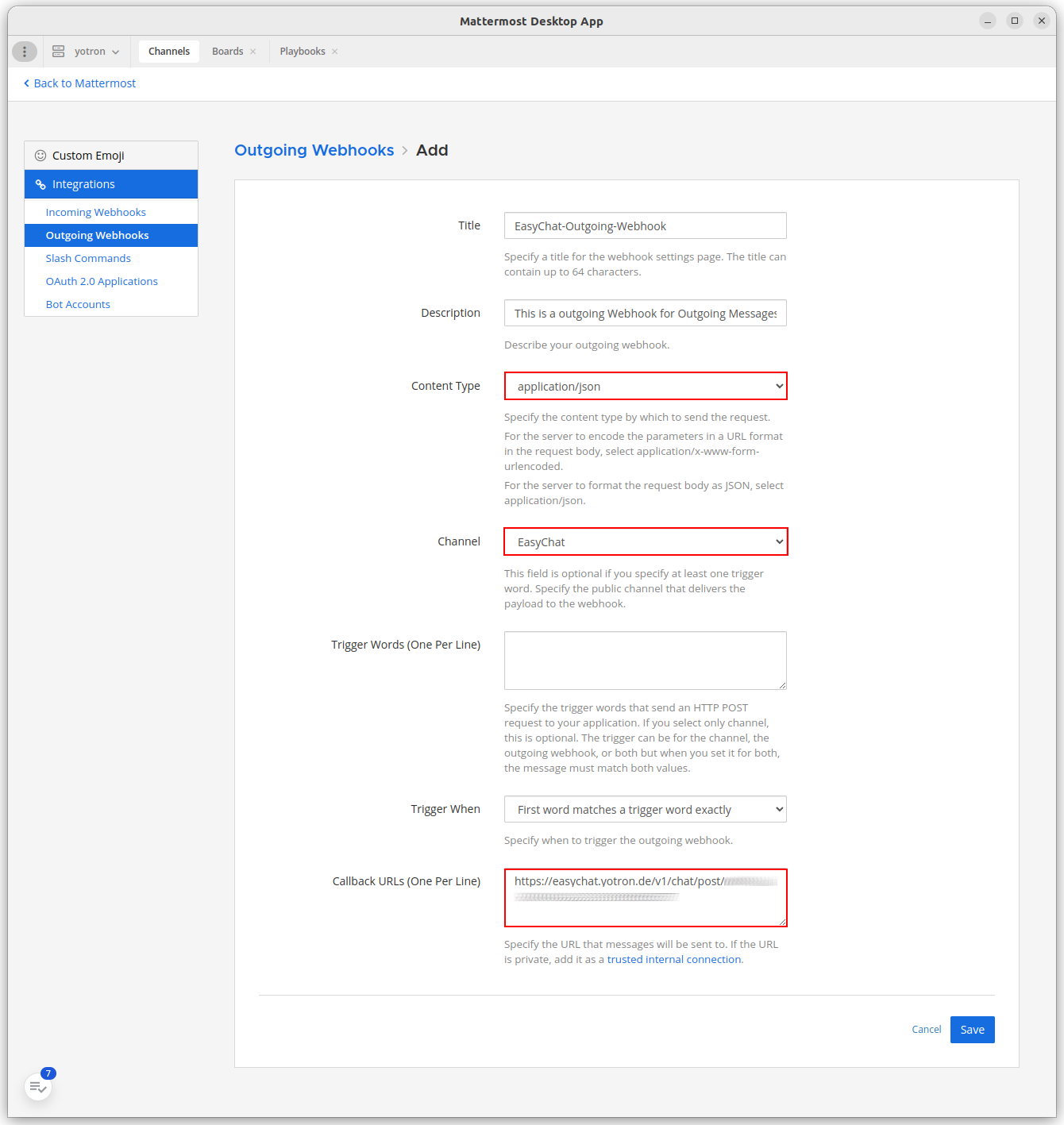Close the Mattermost Desktop App window
This screenshot has width=1064, height=1125.
coord(1042,21)
